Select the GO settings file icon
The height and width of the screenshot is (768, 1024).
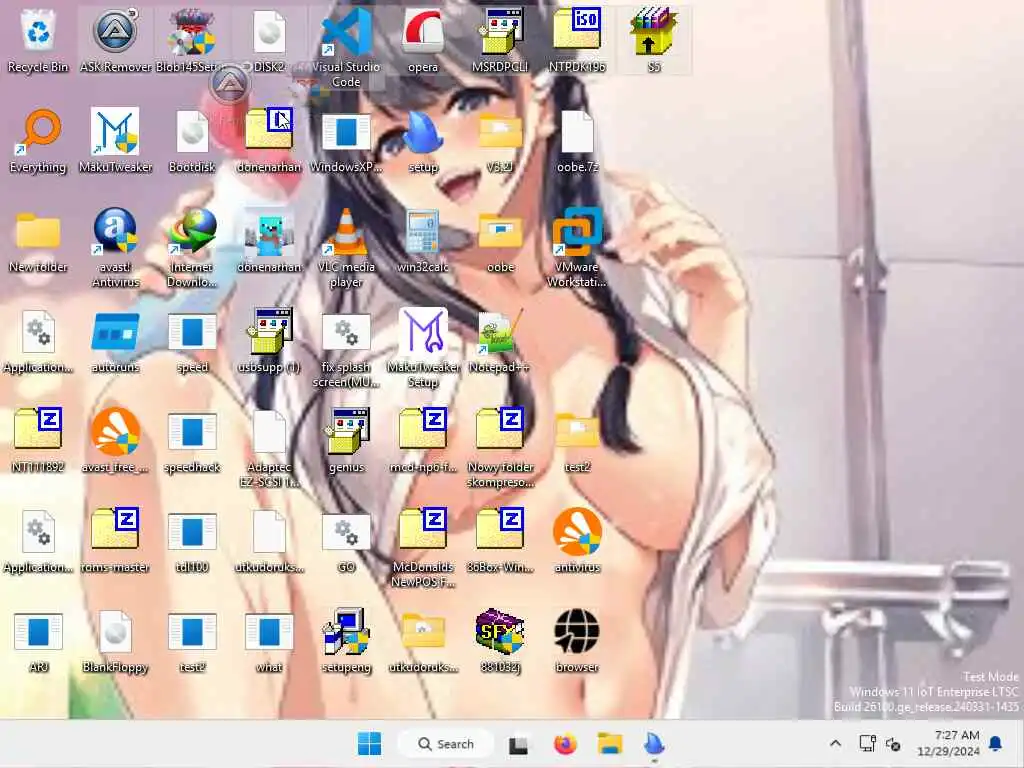point(346,541)
